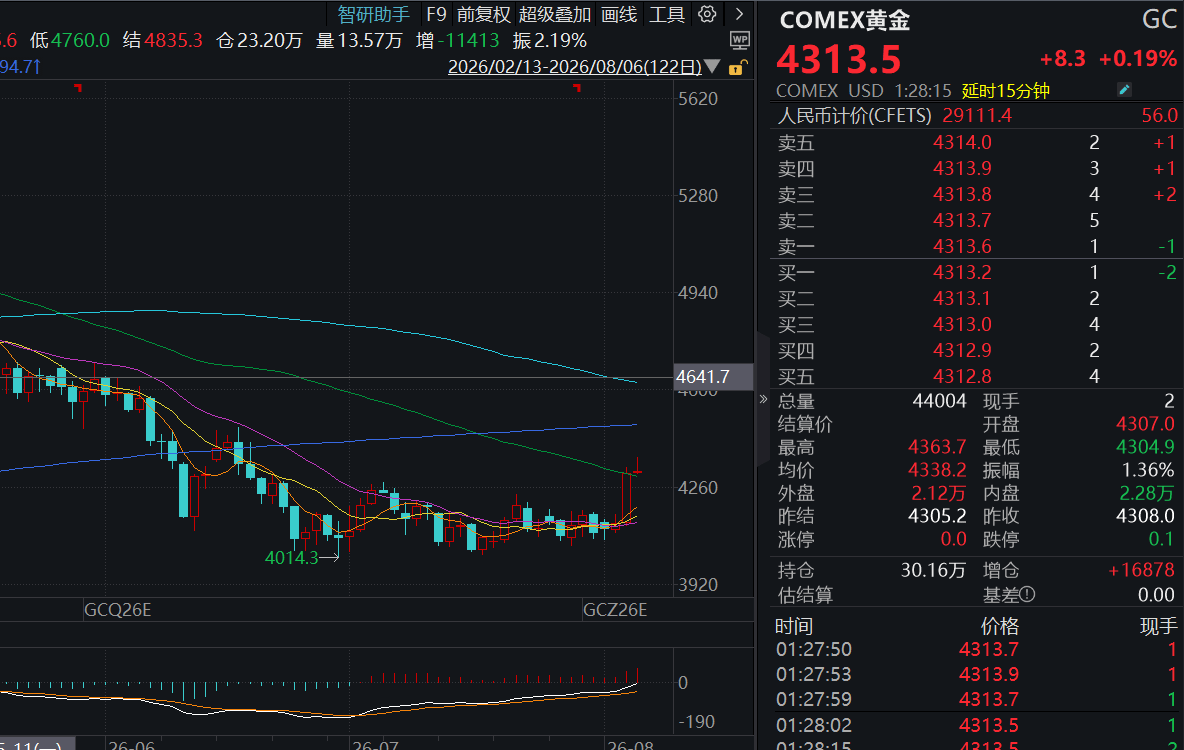The height and width of the screenshot is (750, 1184).
Task: Select the 卖一 price 4313.6
Action: [x=962, y=245]
